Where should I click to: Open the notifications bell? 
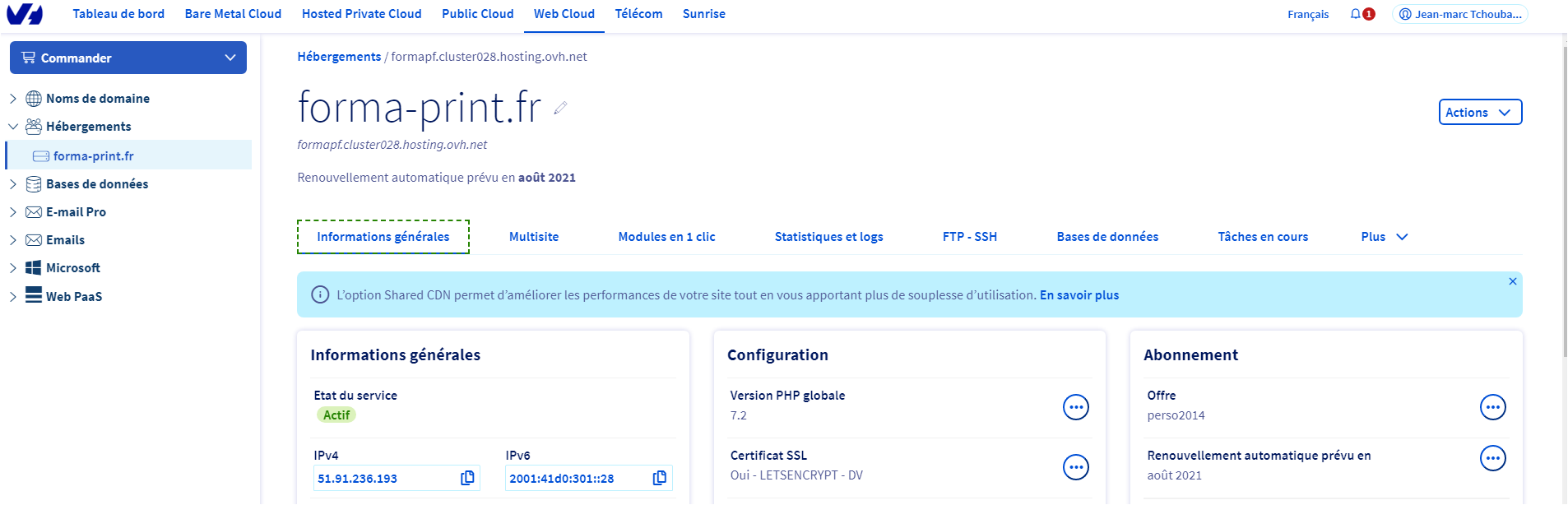pyautogui.click(x=1356, y=14)
